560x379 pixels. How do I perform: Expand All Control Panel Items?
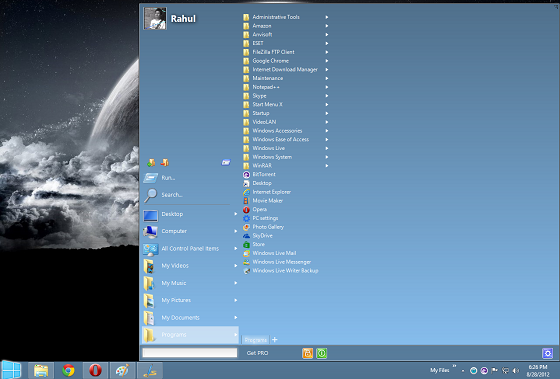click(190, 249)
